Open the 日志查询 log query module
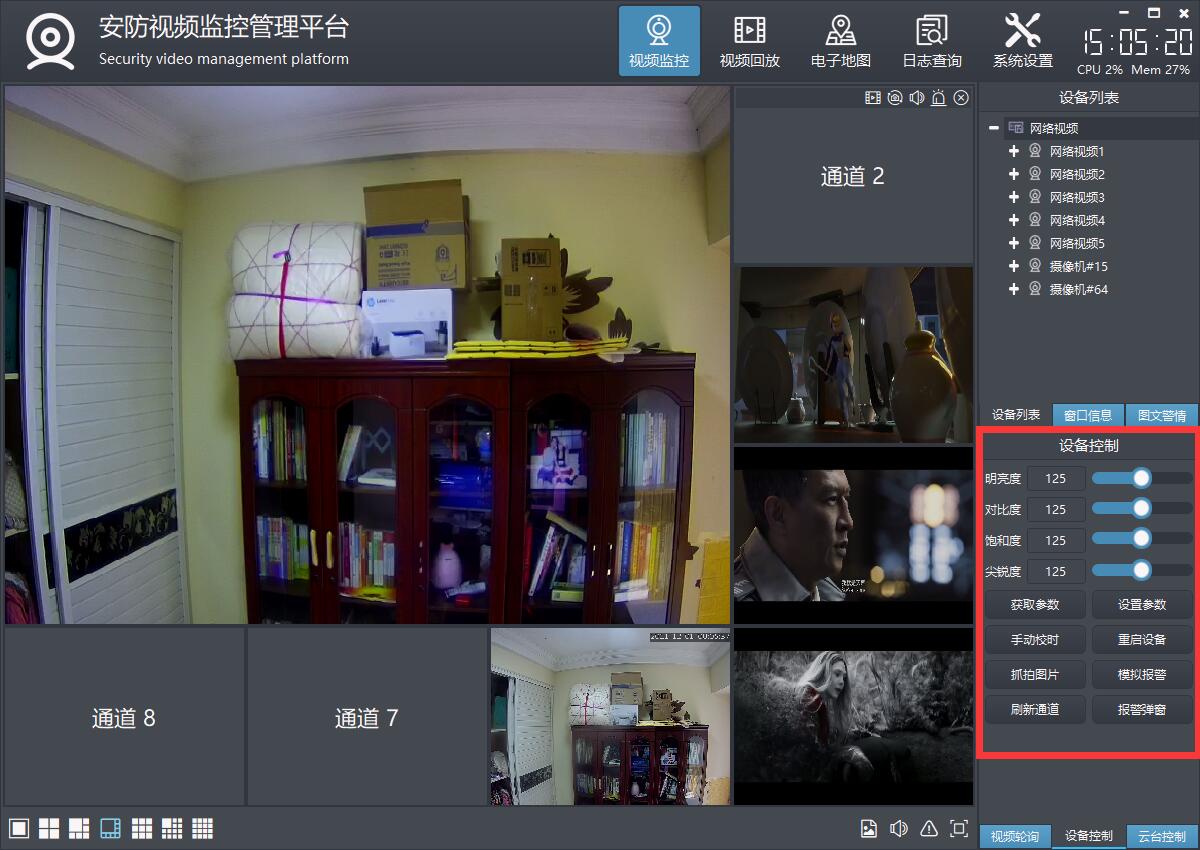 931,42
